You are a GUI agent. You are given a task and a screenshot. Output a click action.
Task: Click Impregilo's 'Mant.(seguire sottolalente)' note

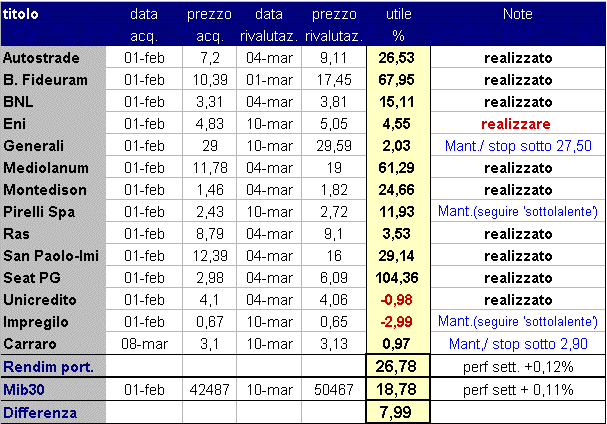pos(518,322)
